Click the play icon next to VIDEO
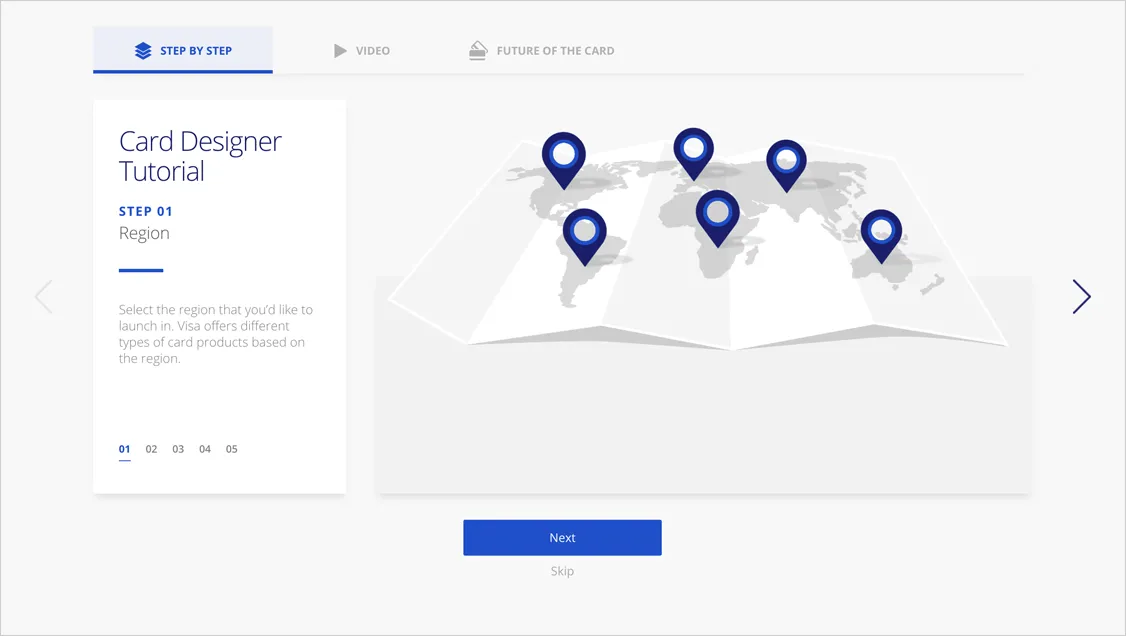 (x=337, y=49)
